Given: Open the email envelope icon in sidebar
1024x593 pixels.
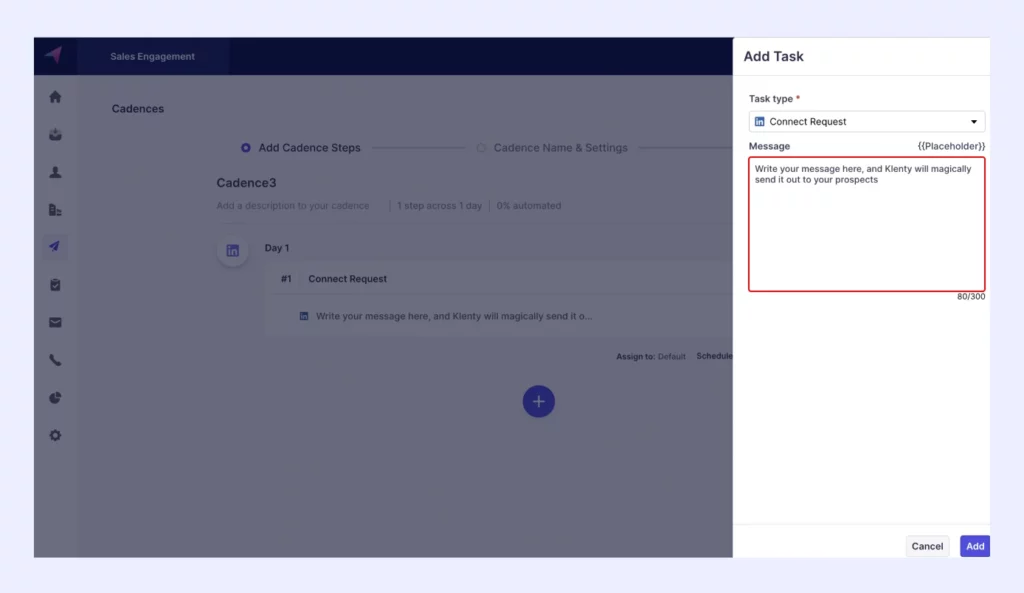Looking at the screenshot, I should point(55,322).
